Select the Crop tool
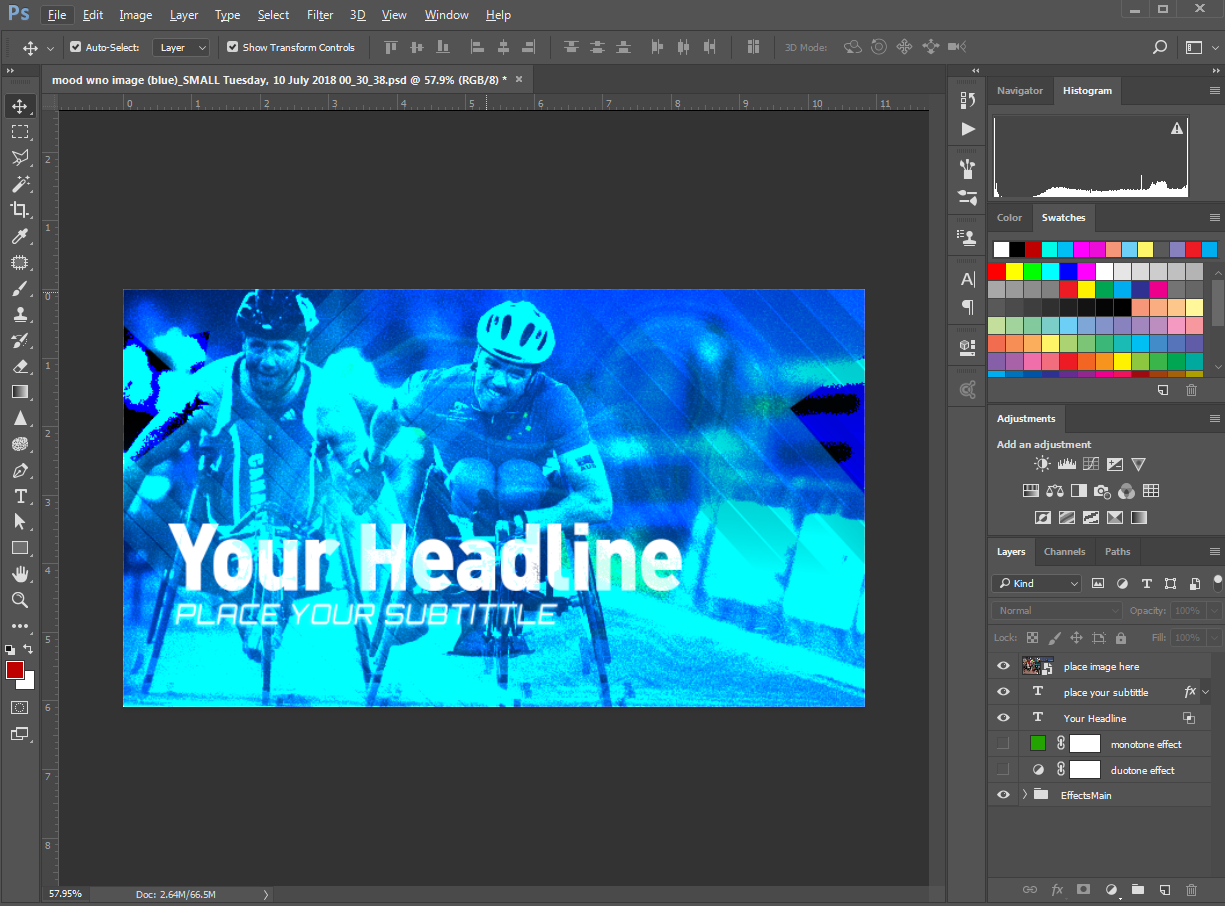Screen dimensions: 1225x906 point(20,210)
